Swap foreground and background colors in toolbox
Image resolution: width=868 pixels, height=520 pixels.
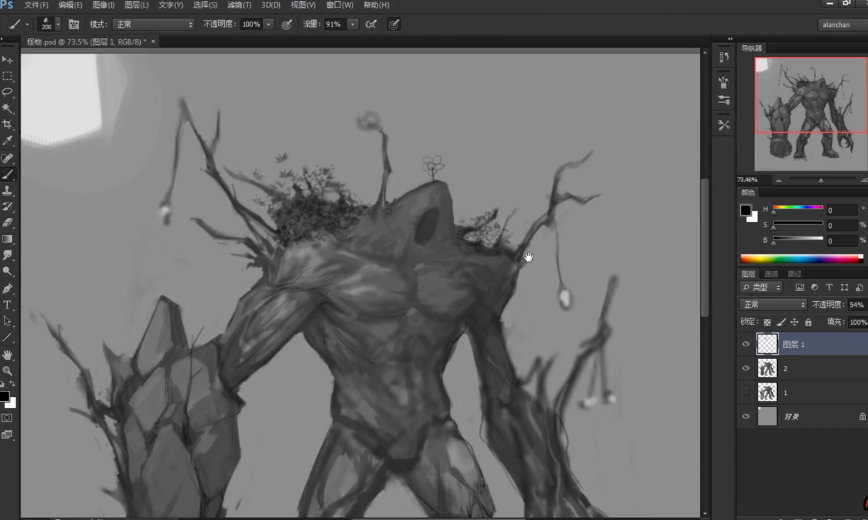point(12,384)
